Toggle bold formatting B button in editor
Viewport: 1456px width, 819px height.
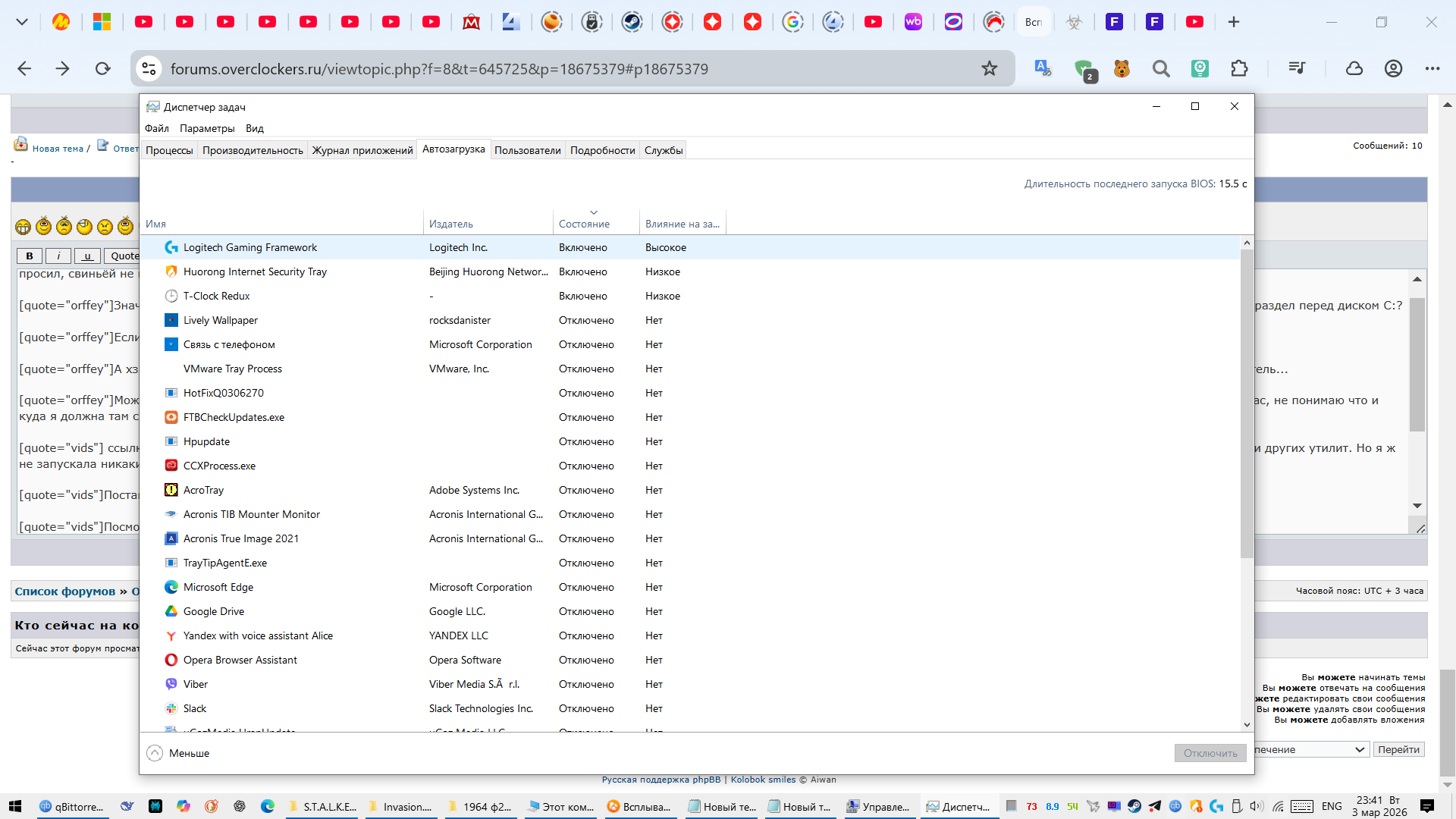point(30,256)
